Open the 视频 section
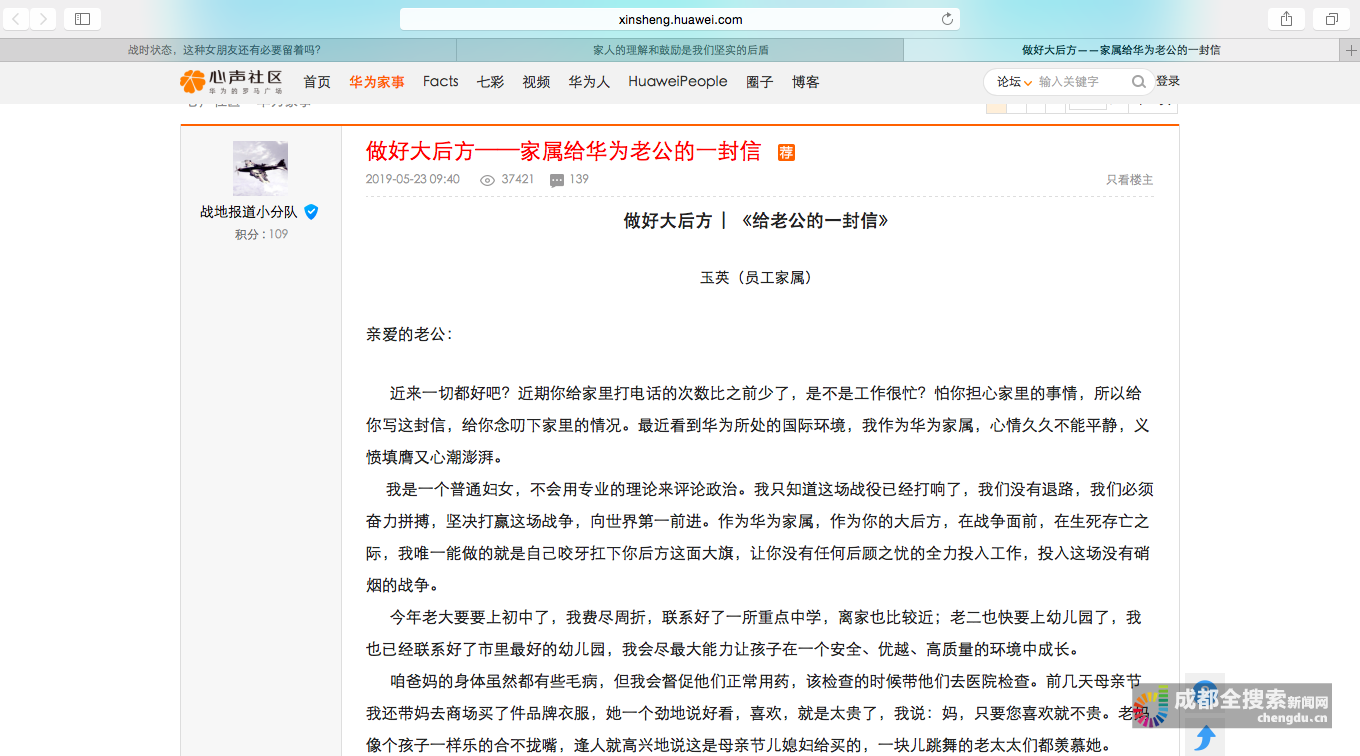The width and height of the screenshot is (1360, 756). 536,82
